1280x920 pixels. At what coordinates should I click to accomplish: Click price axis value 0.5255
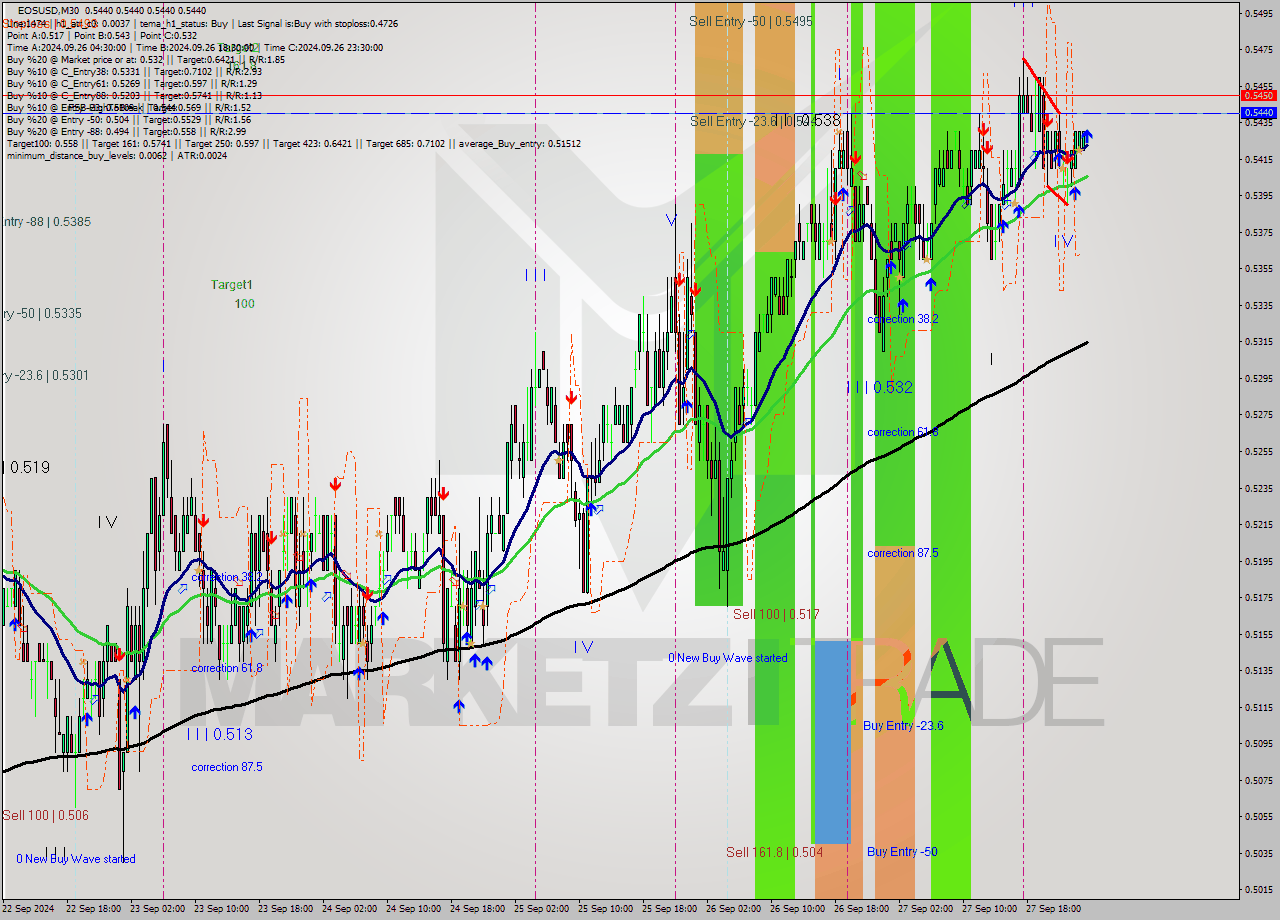click(1257, 451)
